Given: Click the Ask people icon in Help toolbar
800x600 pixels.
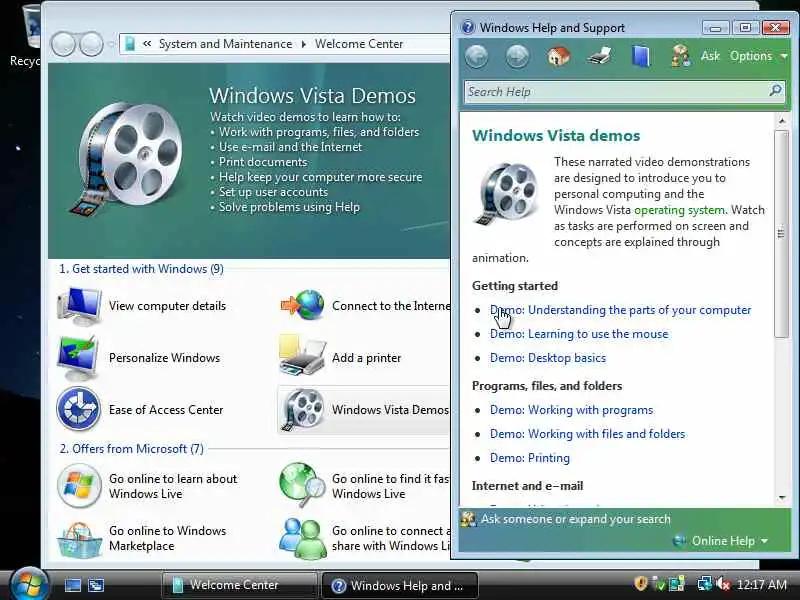Looking at the screenshot, I should tap(681, 56).
